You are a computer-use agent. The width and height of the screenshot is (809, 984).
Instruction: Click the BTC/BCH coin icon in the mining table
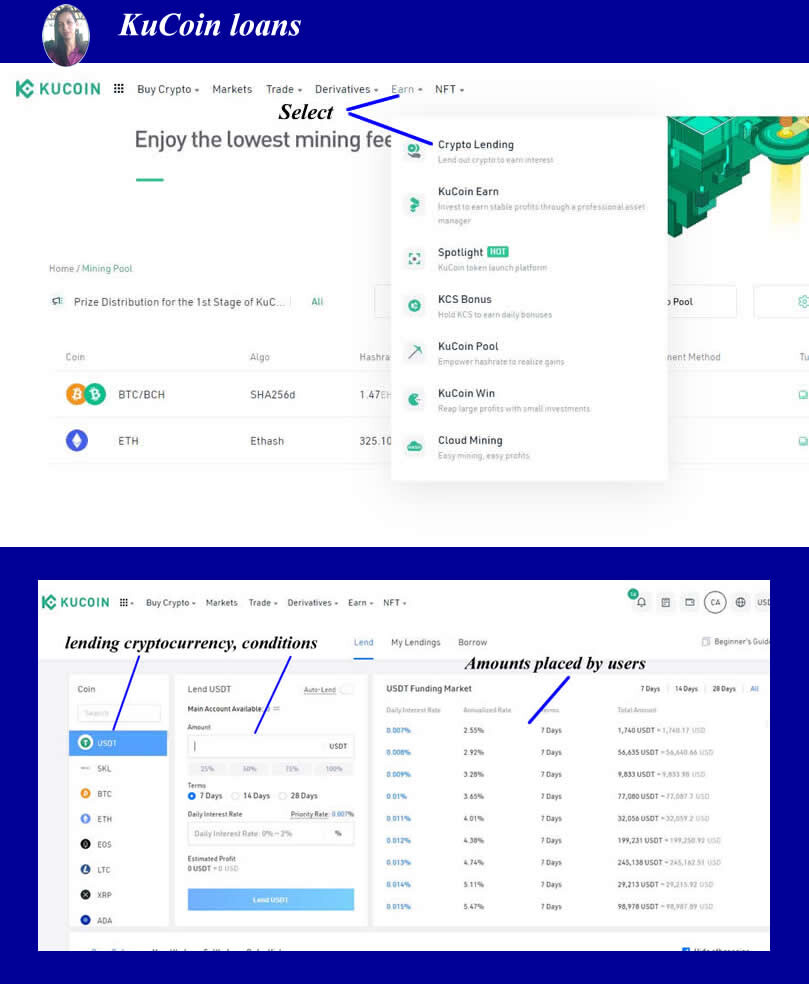(x=86, y=394)
